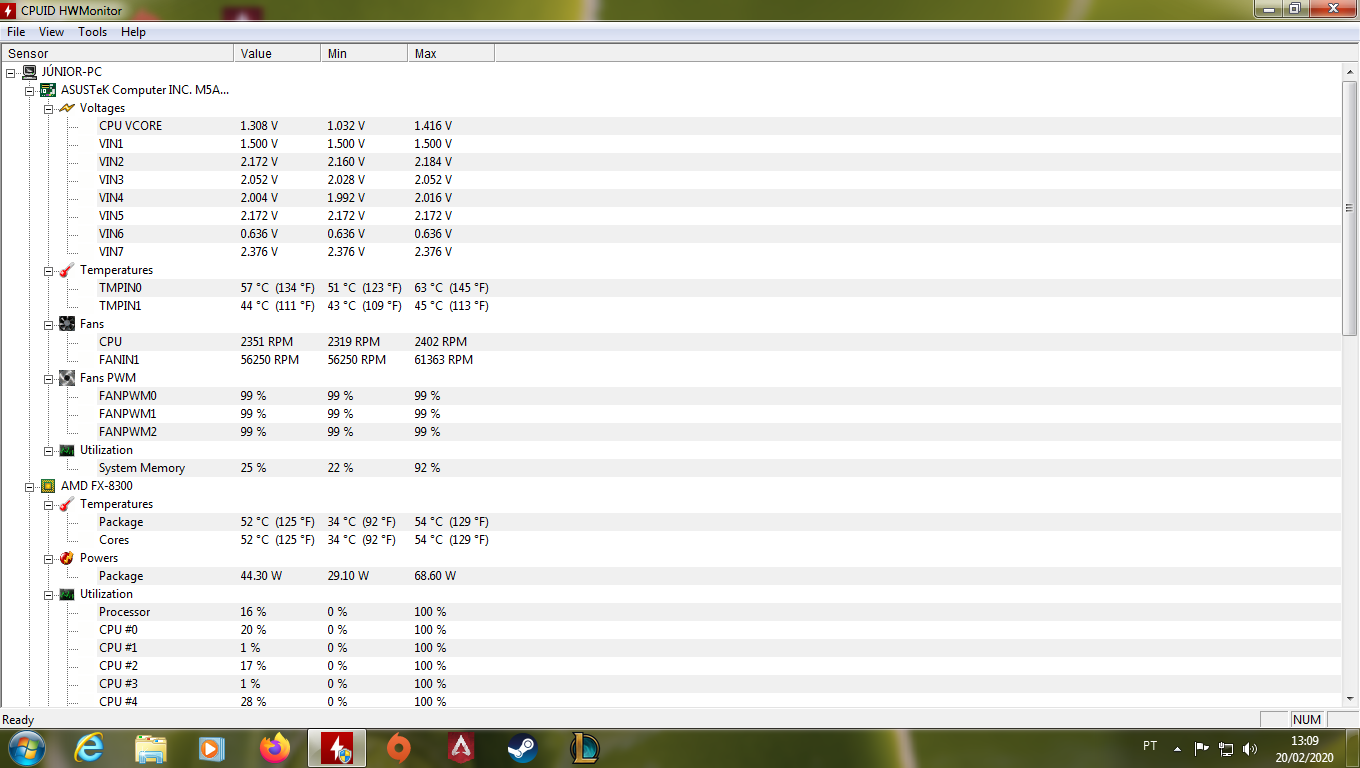Click the ASUSTeK motherboard icon
Screen dimensions: 1360x768
click(48, 90)
